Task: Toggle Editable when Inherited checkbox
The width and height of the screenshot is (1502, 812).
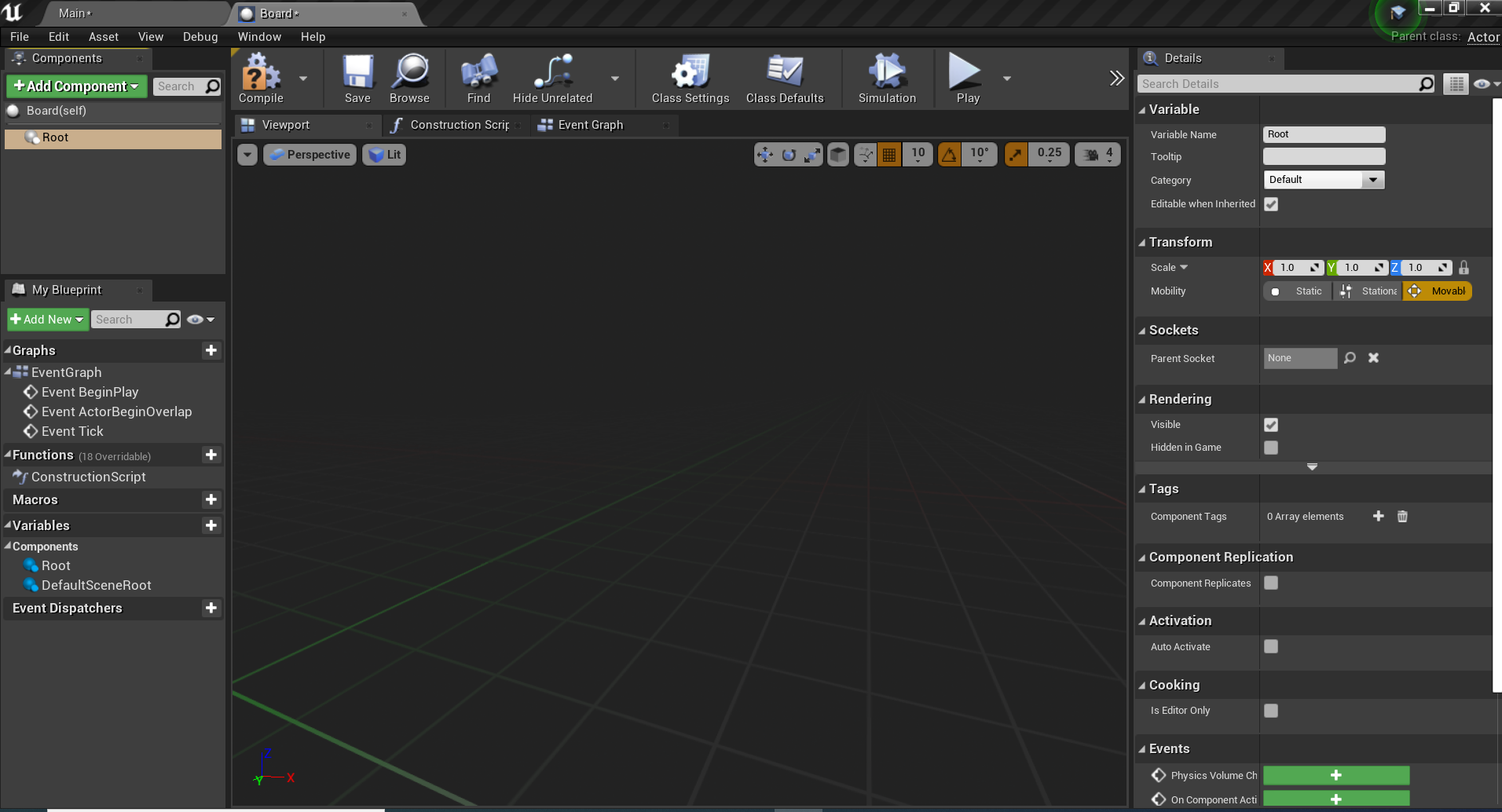Action: point(1271,204)
